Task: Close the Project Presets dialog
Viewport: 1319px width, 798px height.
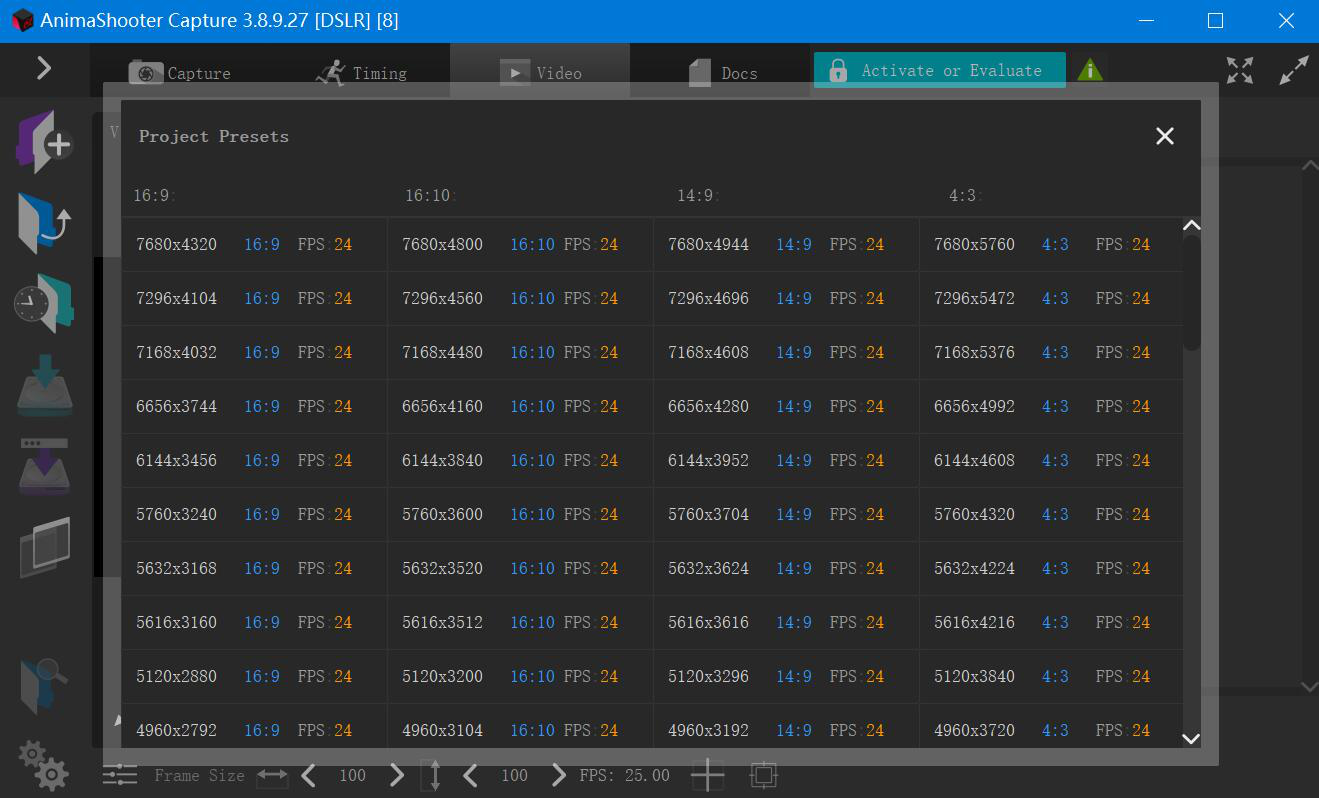Action: (x=1164, y=136)
